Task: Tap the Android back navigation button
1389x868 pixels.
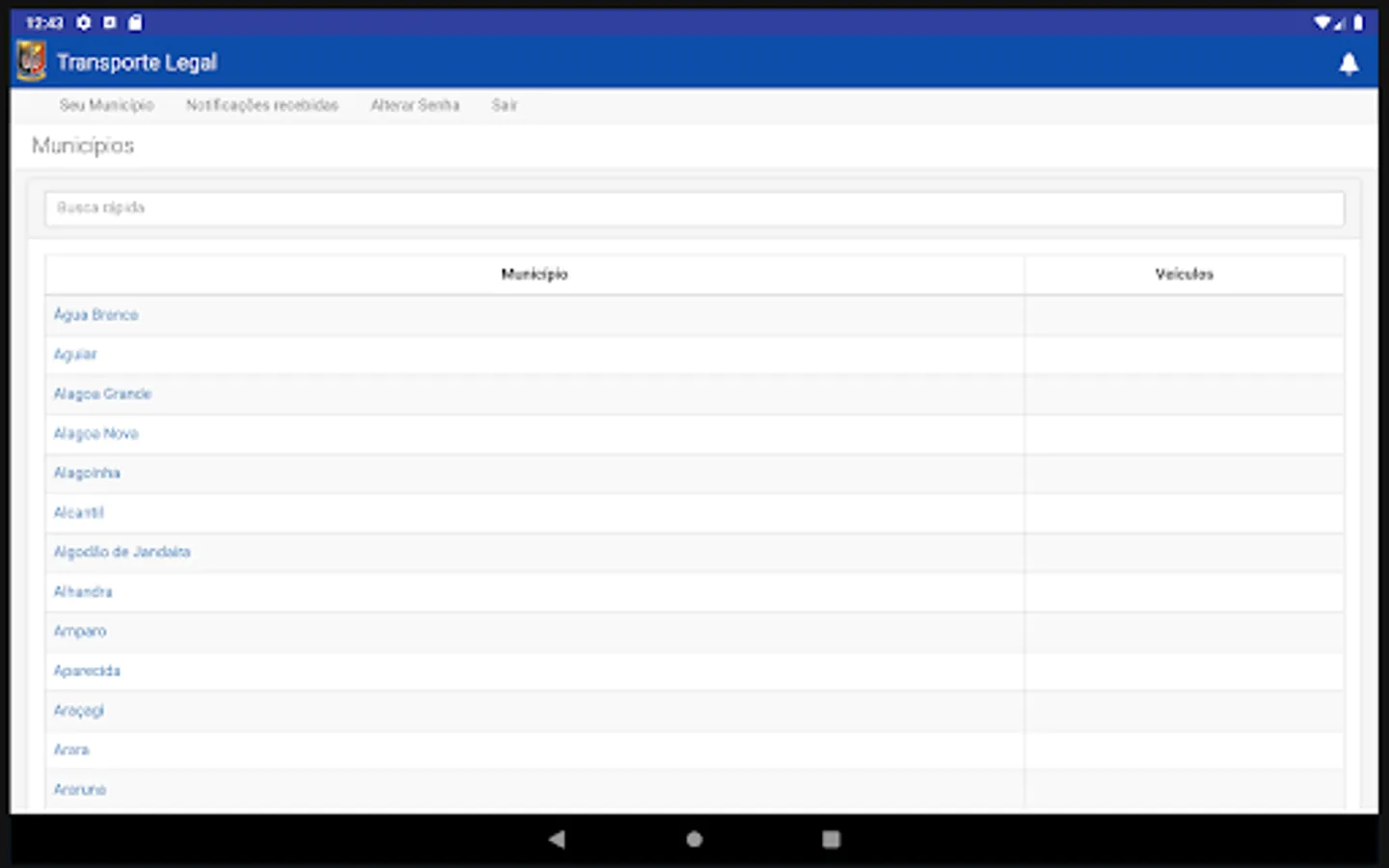Action: coord(557,839)
